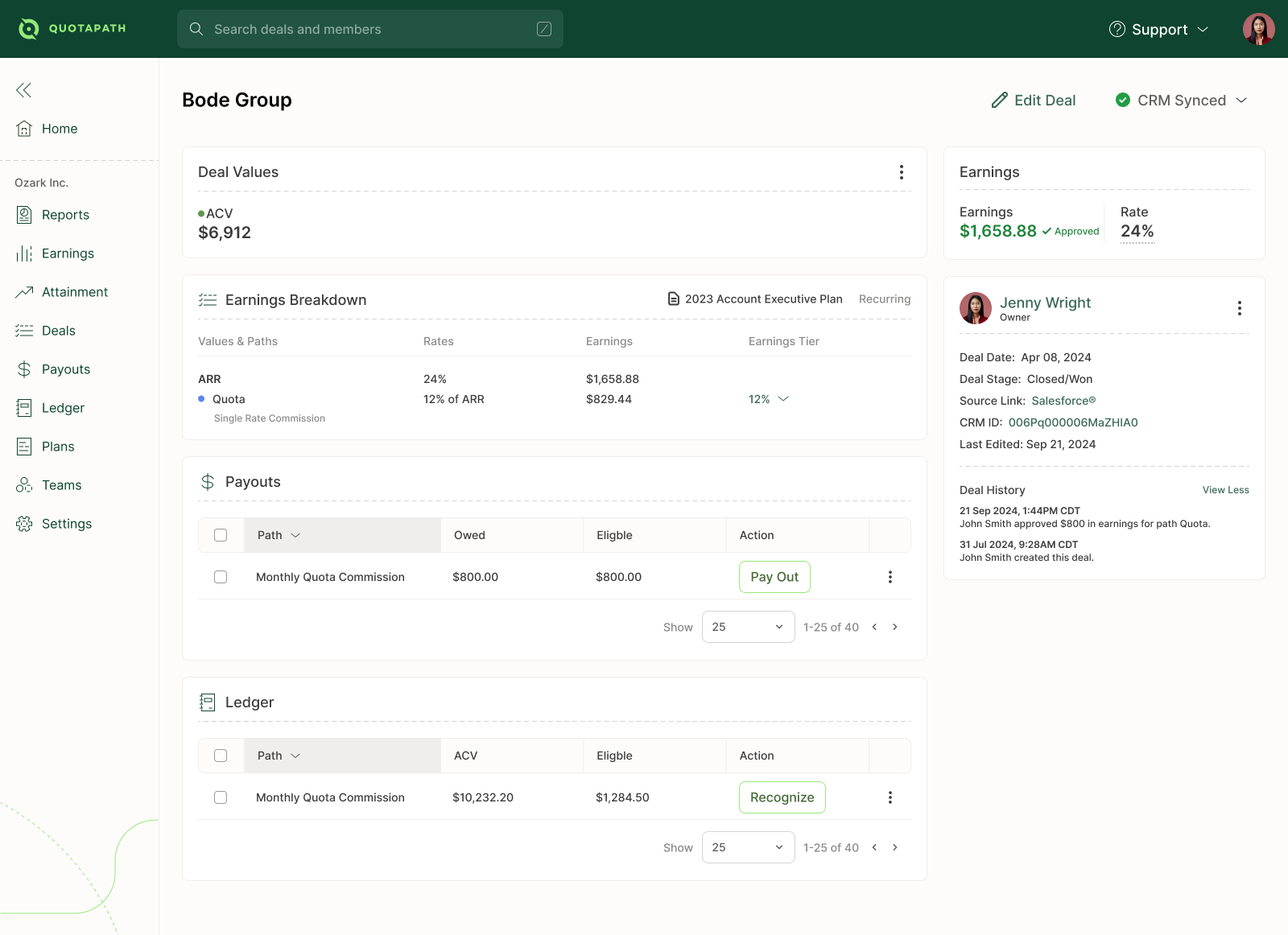Click the QuotaPath logo
1288x935 pixels.
72,28
